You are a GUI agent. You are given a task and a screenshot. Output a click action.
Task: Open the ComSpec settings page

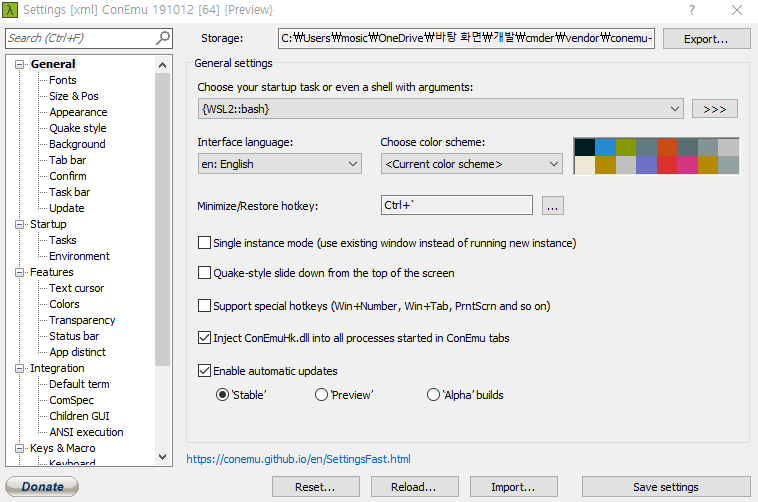[72, 400]
